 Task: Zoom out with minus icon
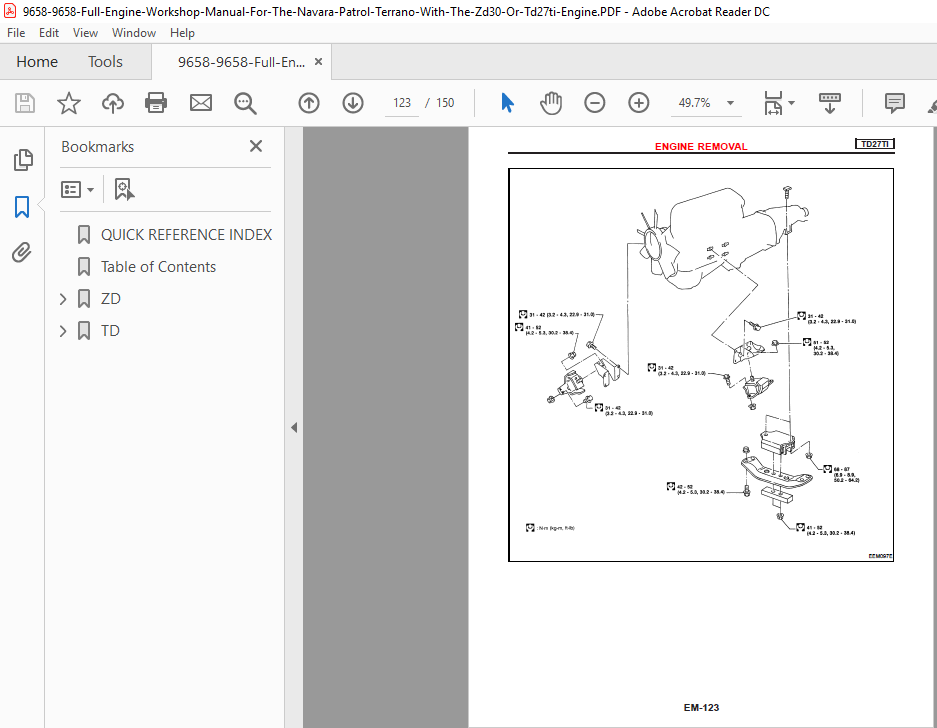pos(595,103)
